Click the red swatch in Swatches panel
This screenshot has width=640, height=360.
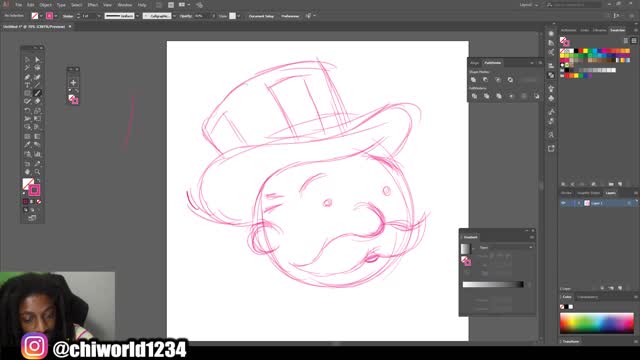(581, 51)
